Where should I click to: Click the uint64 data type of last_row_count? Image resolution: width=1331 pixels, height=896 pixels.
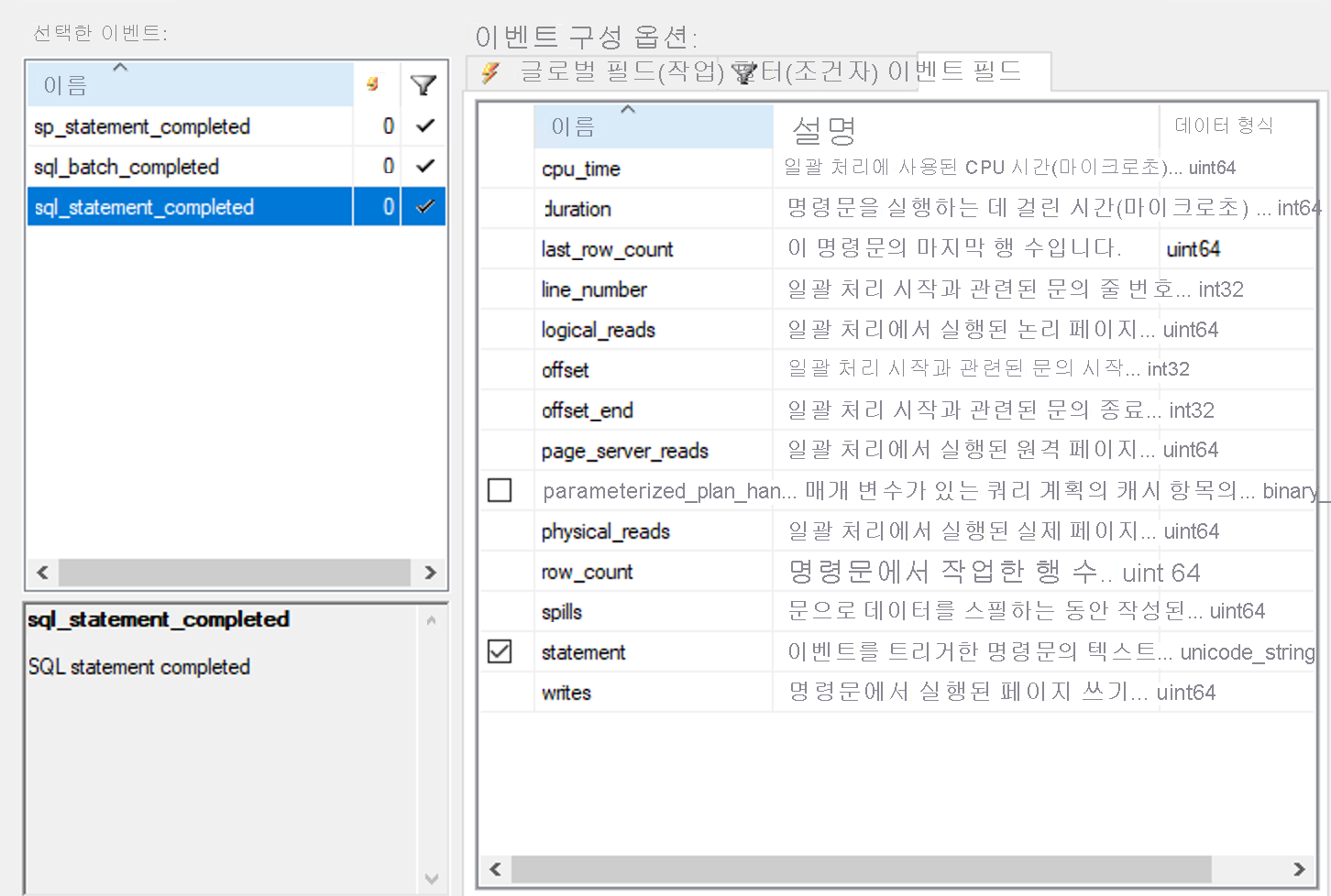coord(1193,249)
